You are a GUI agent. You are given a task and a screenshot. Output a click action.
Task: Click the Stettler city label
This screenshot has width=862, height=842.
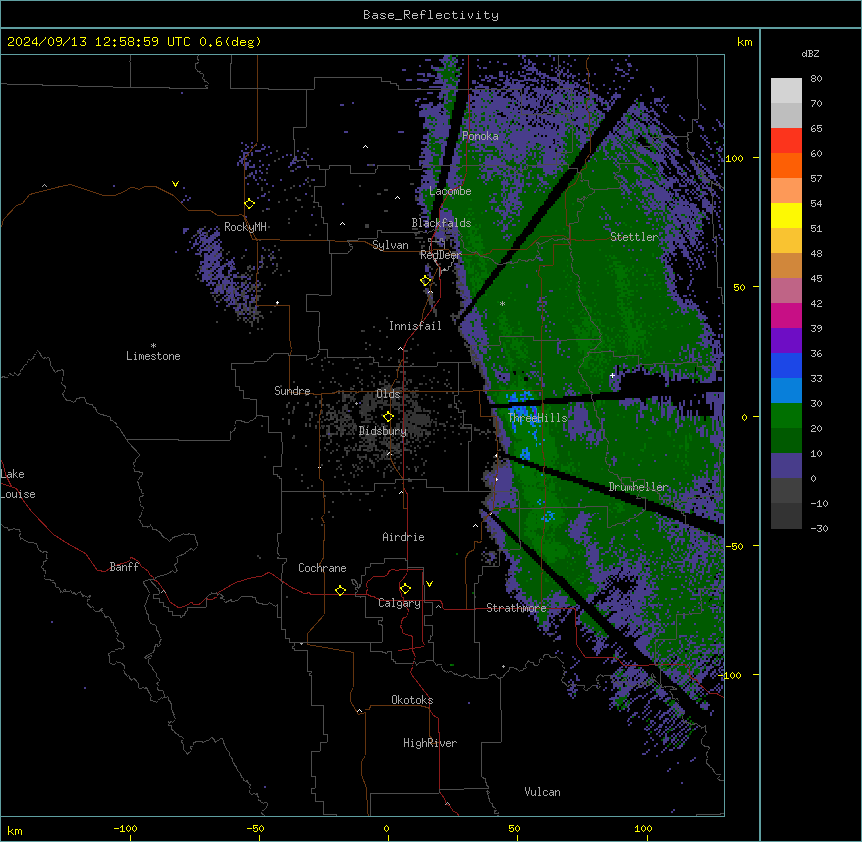(634, 237)
